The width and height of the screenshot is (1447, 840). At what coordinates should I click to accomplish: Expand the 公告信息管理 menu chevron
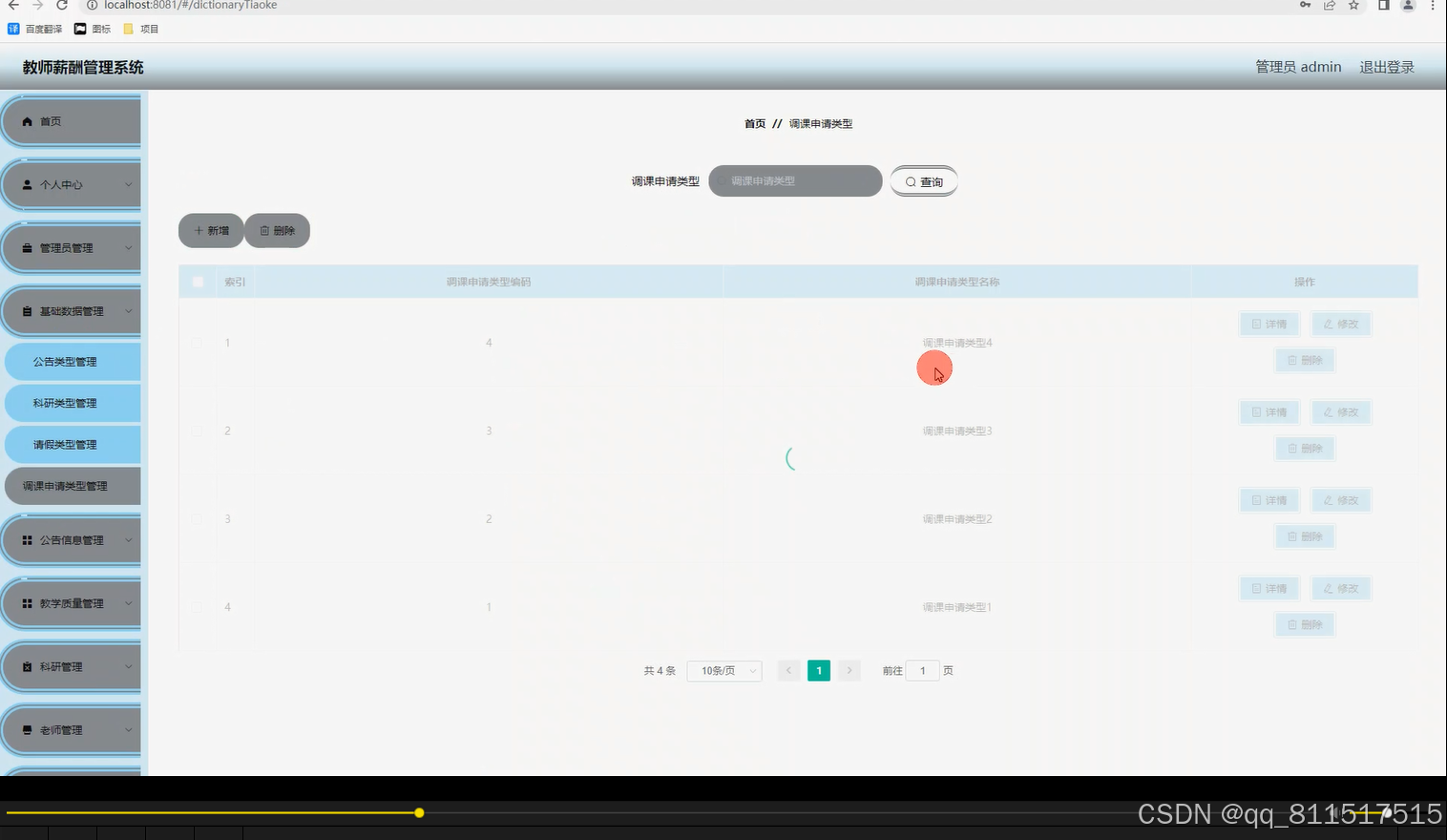pyautogui.click(x=129, y=540)
